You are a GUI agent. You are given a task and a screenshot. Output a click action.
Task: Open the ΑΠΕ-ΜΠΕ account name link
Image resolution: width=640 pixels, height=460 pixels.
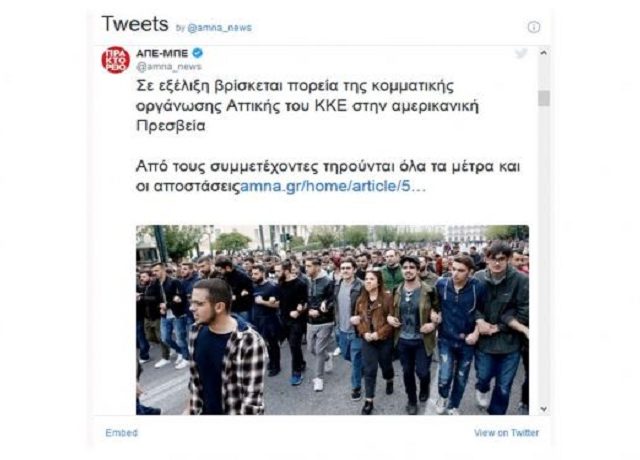162,53
